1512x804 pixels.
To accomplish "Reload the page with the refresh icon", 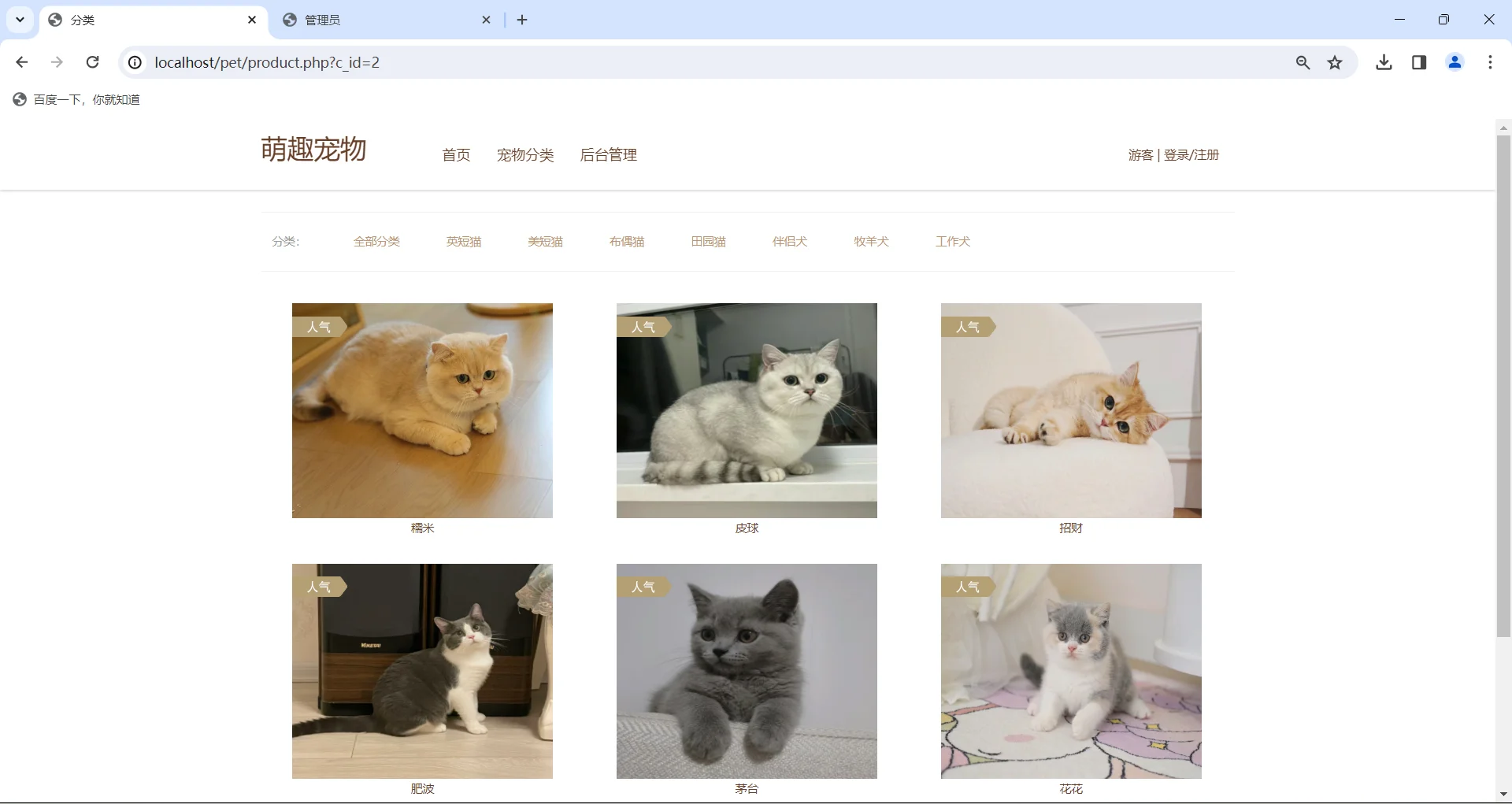I will tap(93, 62).
